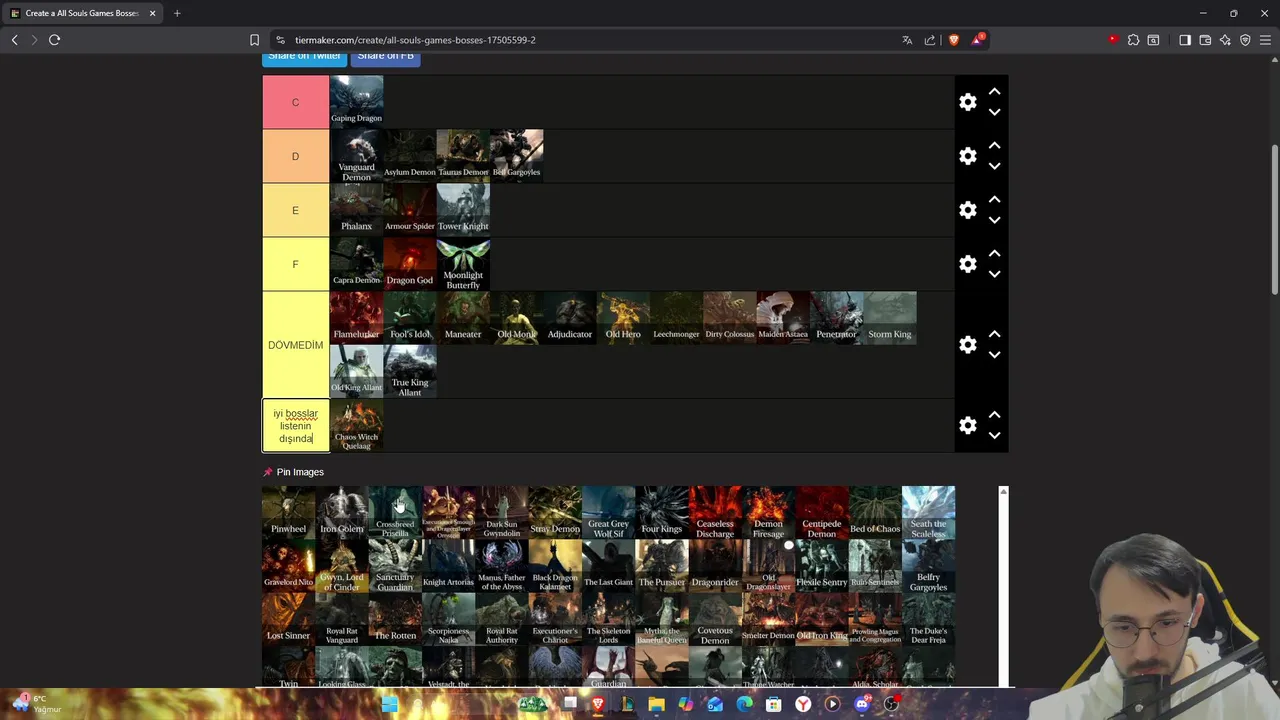Select Tower Knight thumbnail in E tier

[x=463, y=210]
